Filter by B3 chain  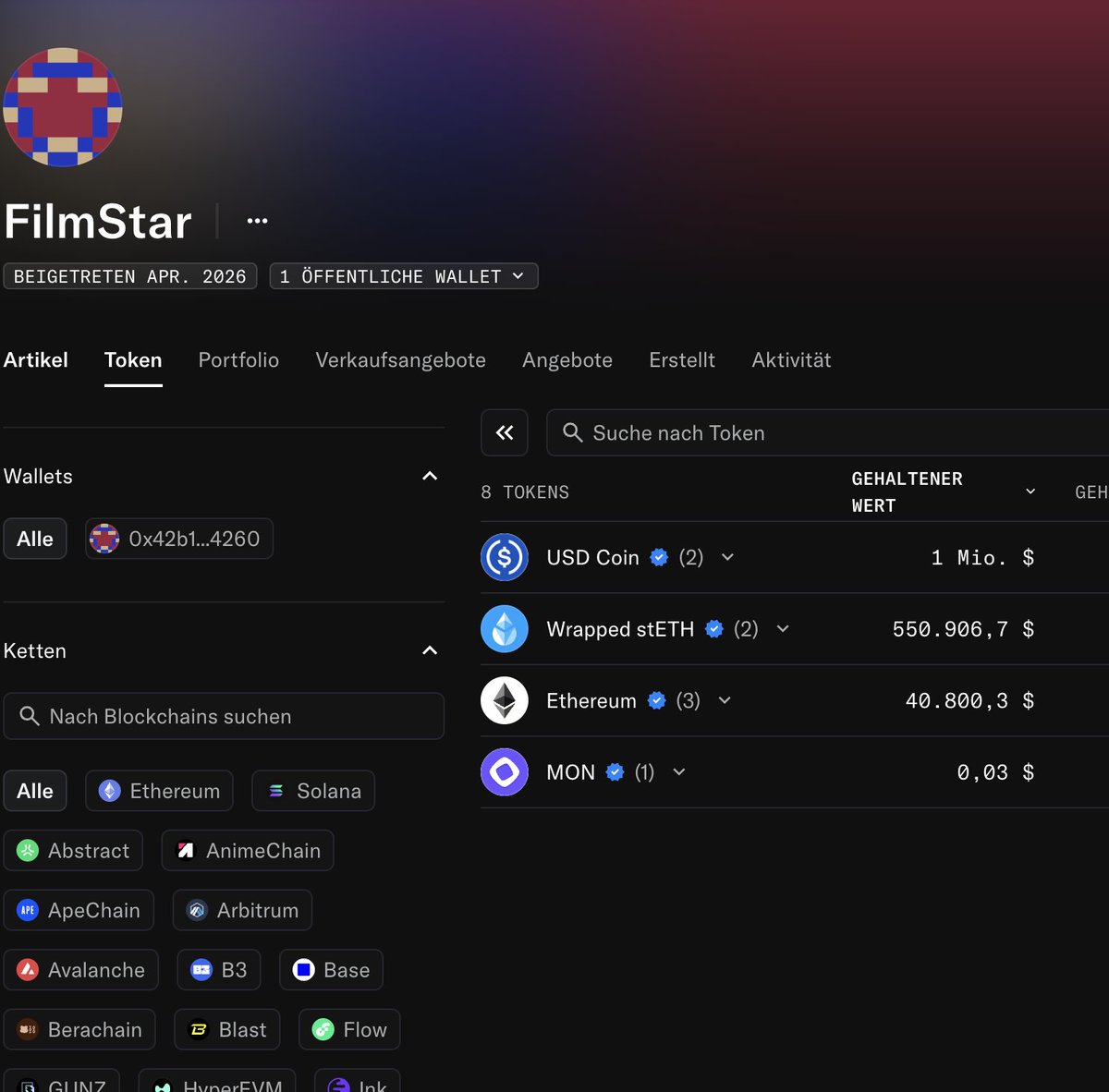[219, 970]
